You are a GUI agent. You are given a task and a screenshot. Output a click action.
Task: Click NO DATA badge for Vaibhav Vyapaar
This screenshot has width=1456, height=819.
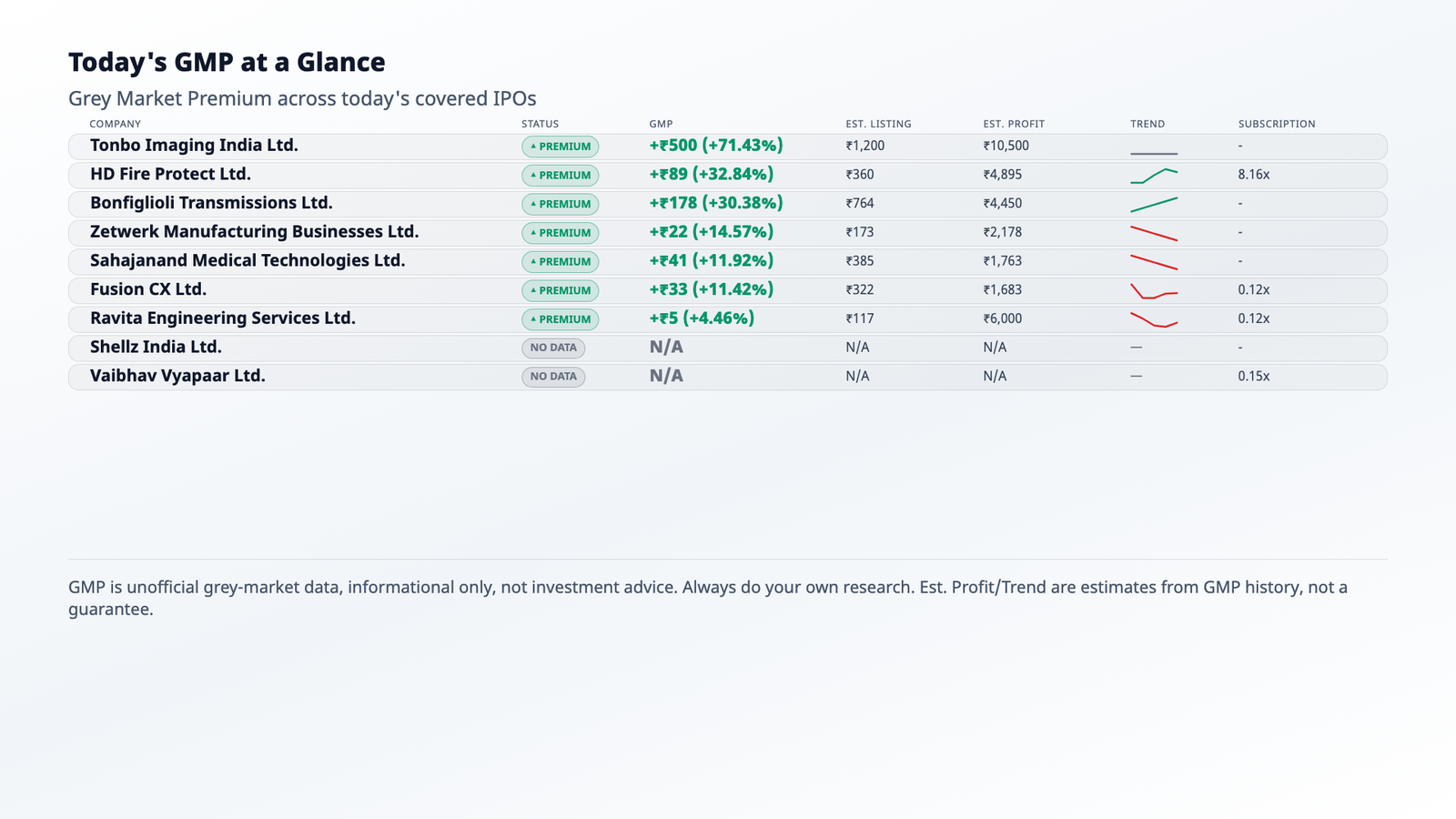[x=553, y=377]
